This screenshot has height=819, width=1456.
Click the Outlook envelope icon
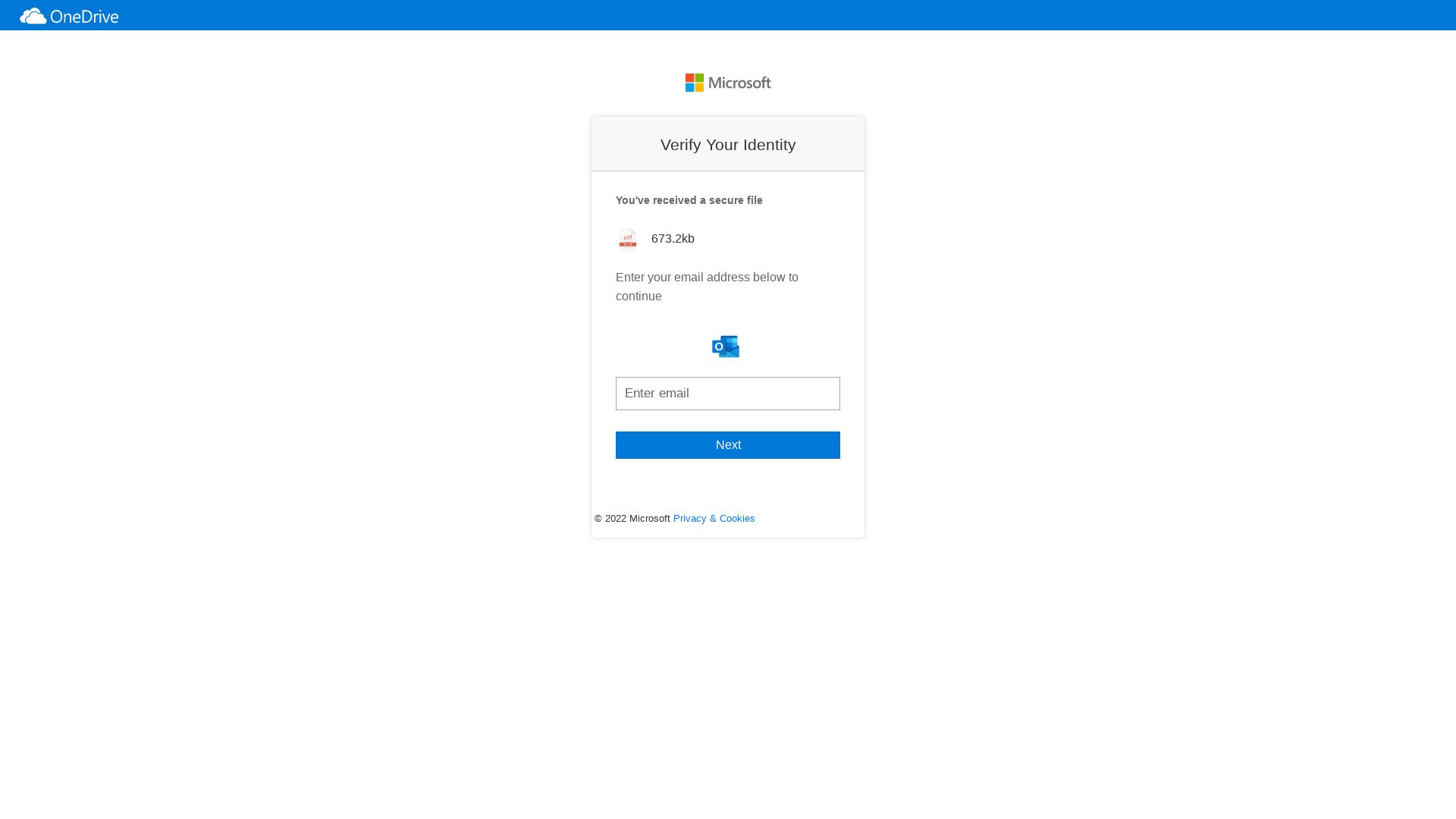[726, 347]
